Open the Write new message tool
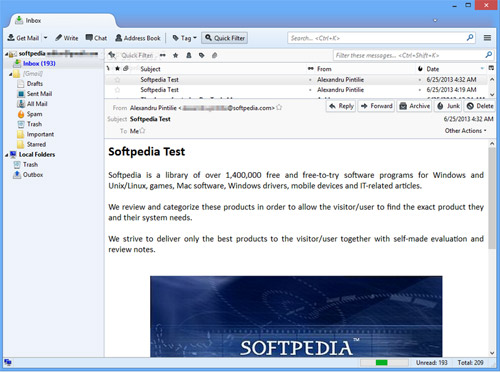This screenshot has width=500, height=372. coord(66,38)
